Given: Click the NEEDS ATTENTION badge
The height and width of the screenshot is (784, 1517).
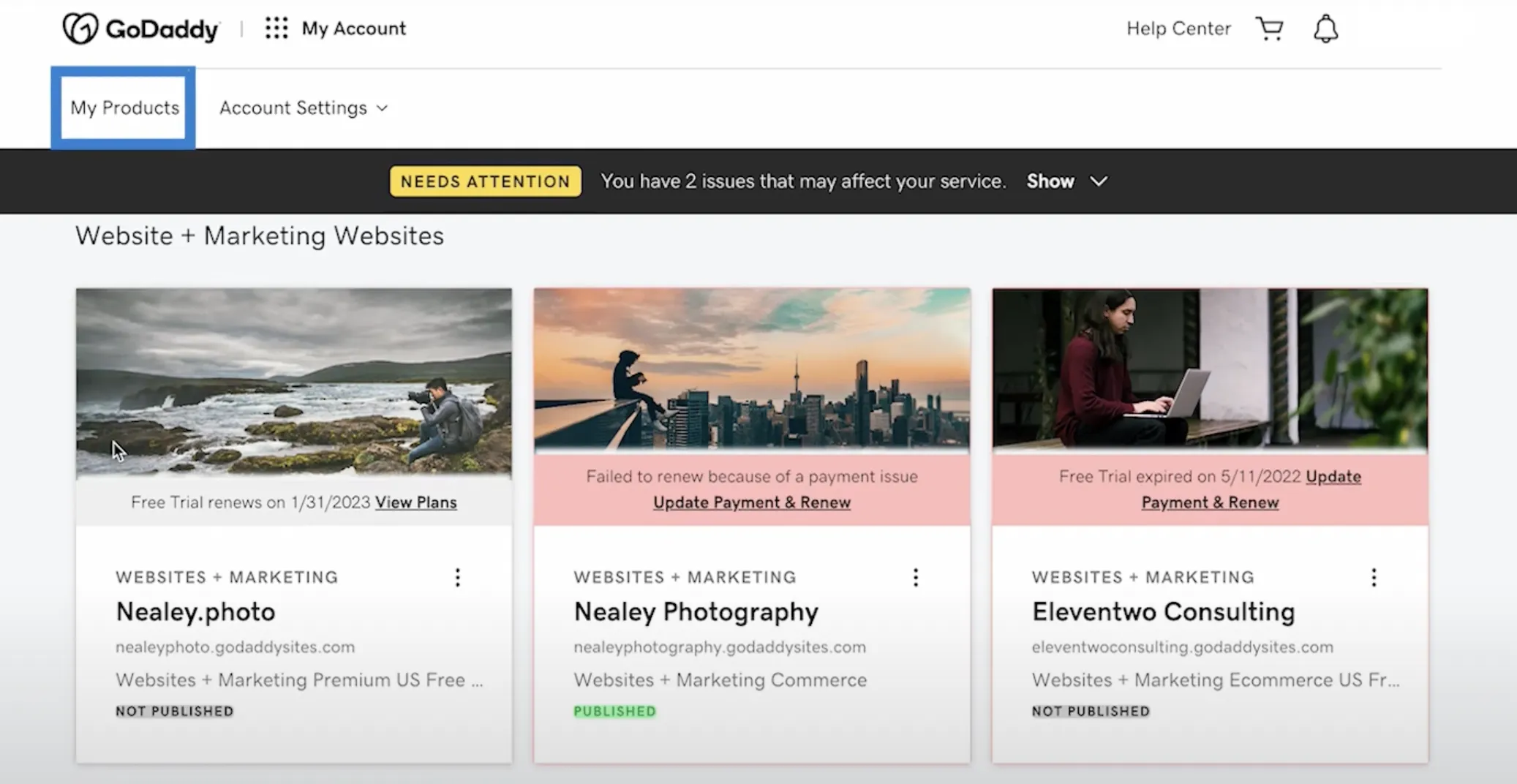Looking at the screenshot, I should [x=486, y=181].
